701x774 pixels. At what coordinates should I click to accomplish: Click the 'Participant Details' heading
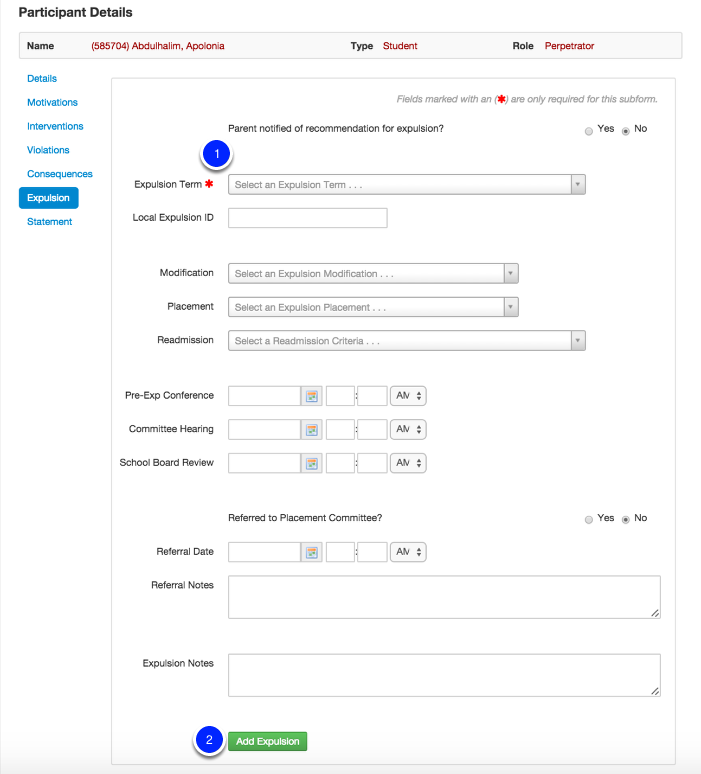(76, 12)
